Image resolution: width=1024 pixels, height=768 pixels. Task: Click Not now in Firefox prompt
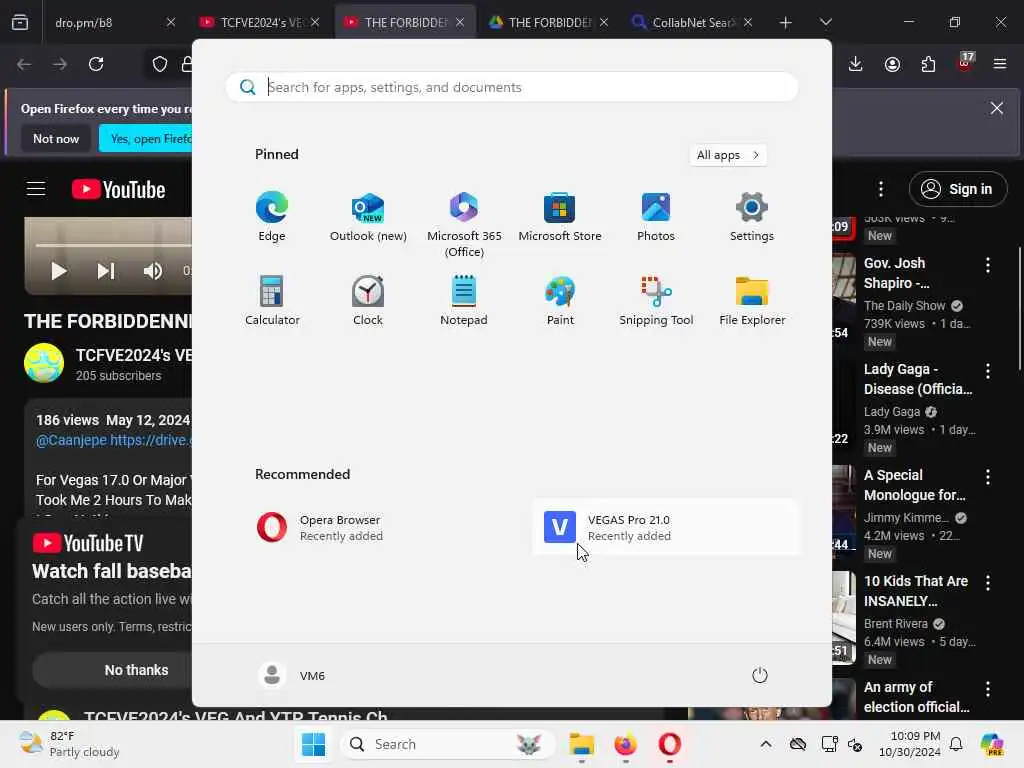[56, 138]
